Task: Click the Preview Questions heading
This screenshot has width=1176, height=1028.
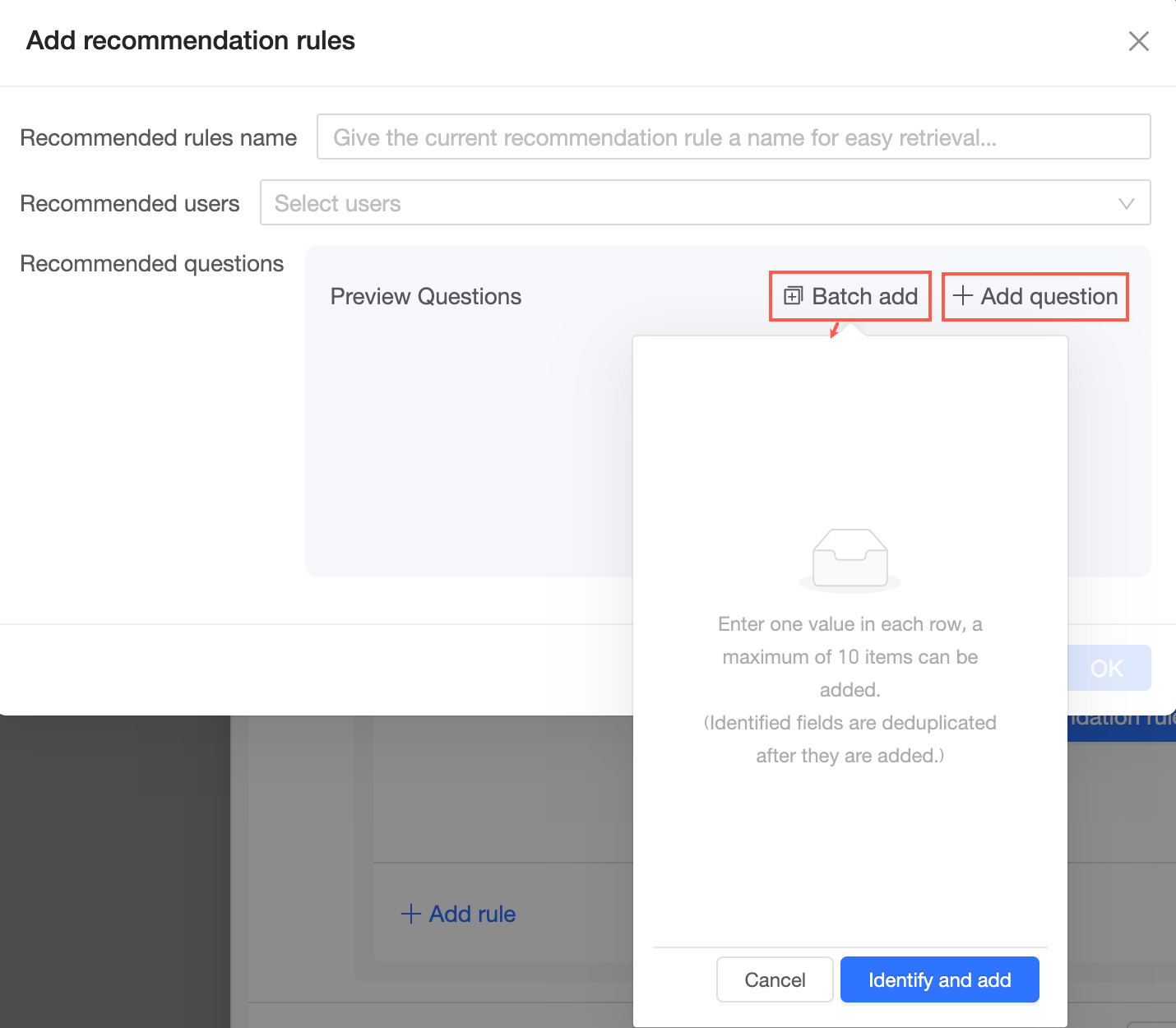Action: pyautogui.click(x=425, y=296)
